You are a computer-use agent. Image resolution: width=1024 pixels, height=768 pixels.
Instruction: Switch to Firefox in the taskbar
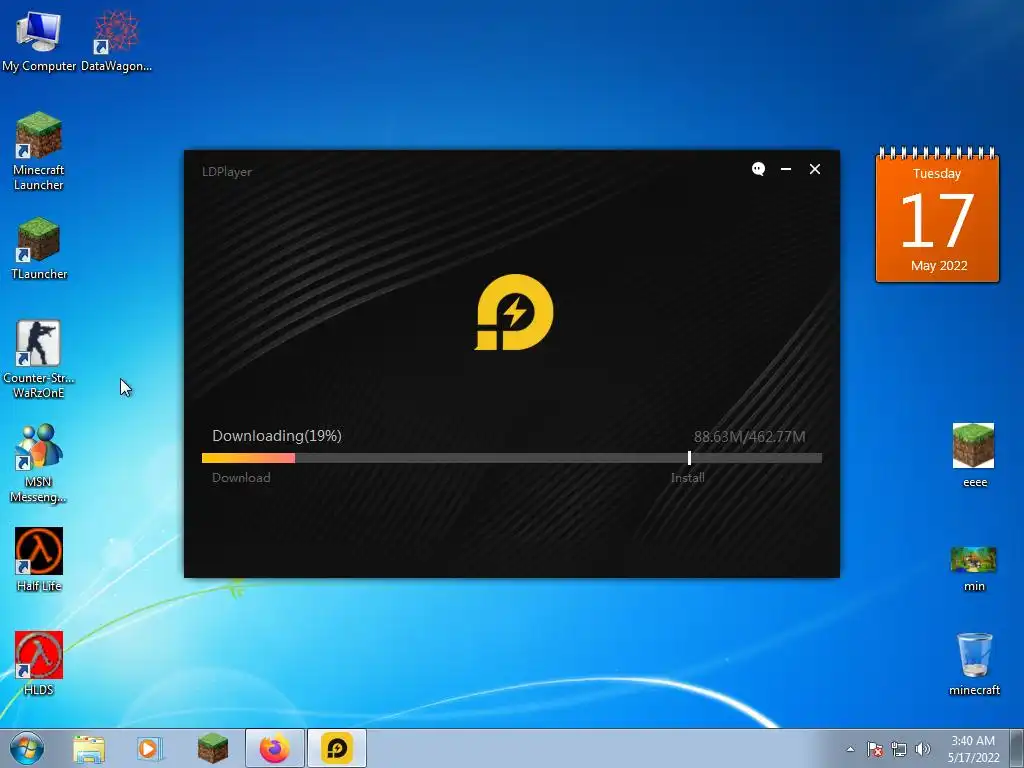coord(275,748)
